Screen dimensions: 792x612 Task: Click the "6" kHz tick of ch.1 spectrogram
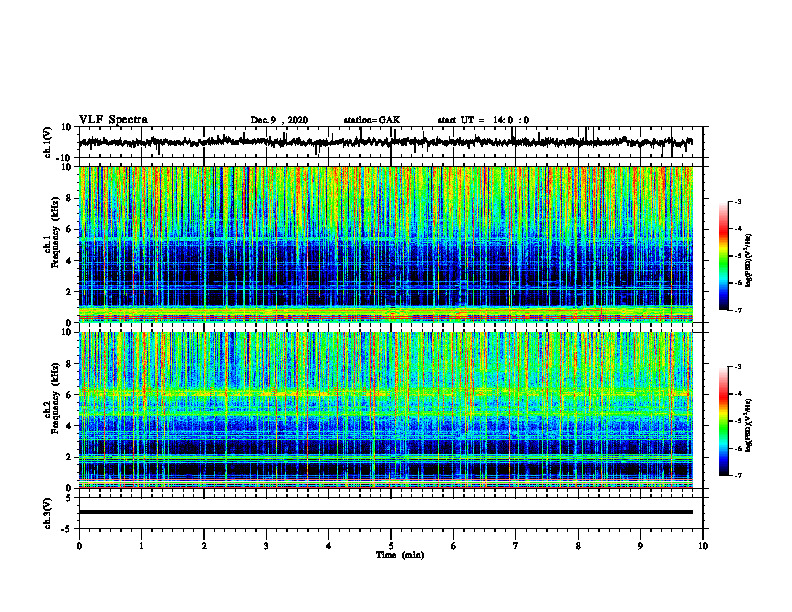pos(69,229)
